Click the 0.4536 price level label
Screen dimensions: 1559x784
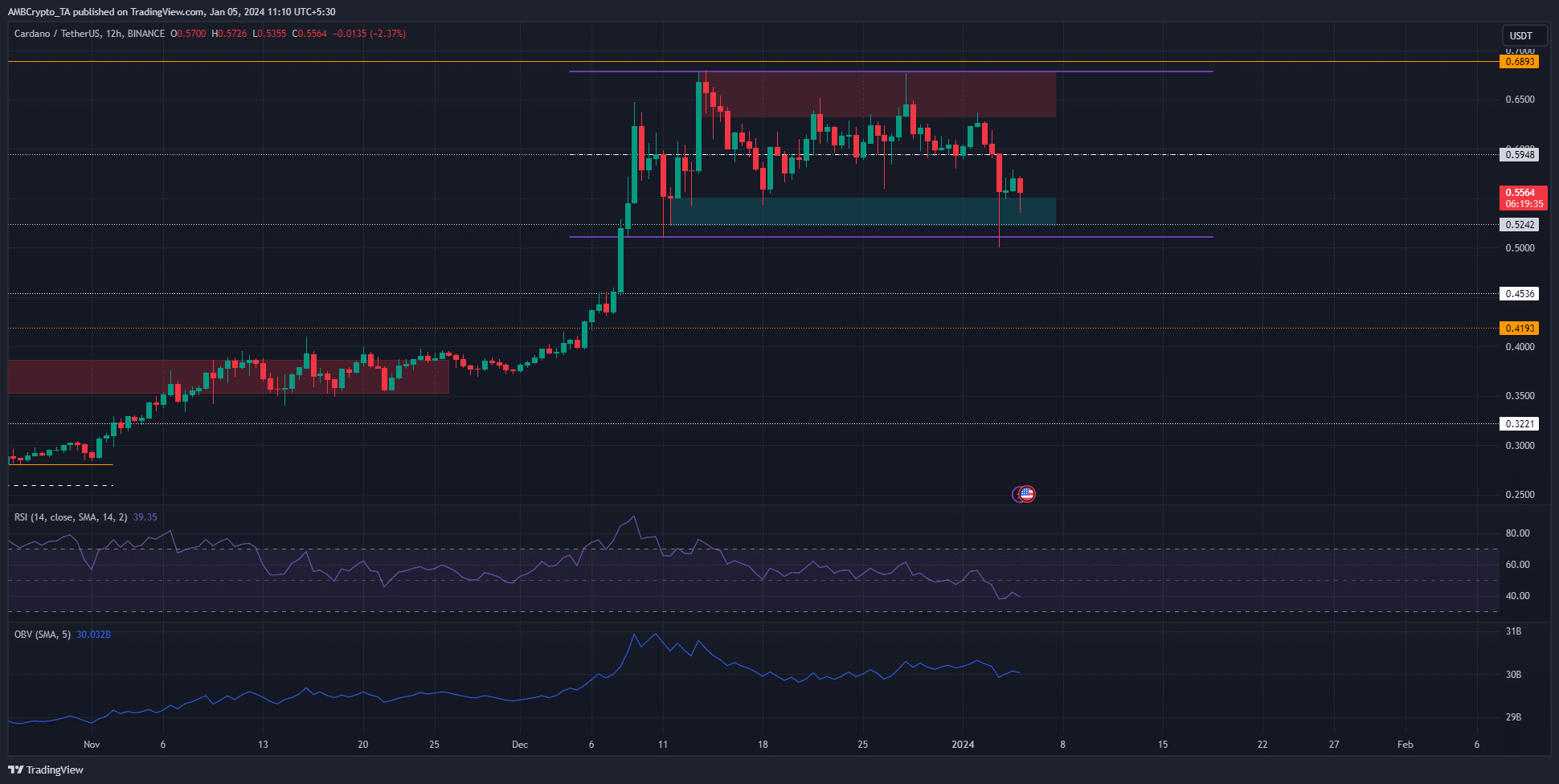[1519, 294]
